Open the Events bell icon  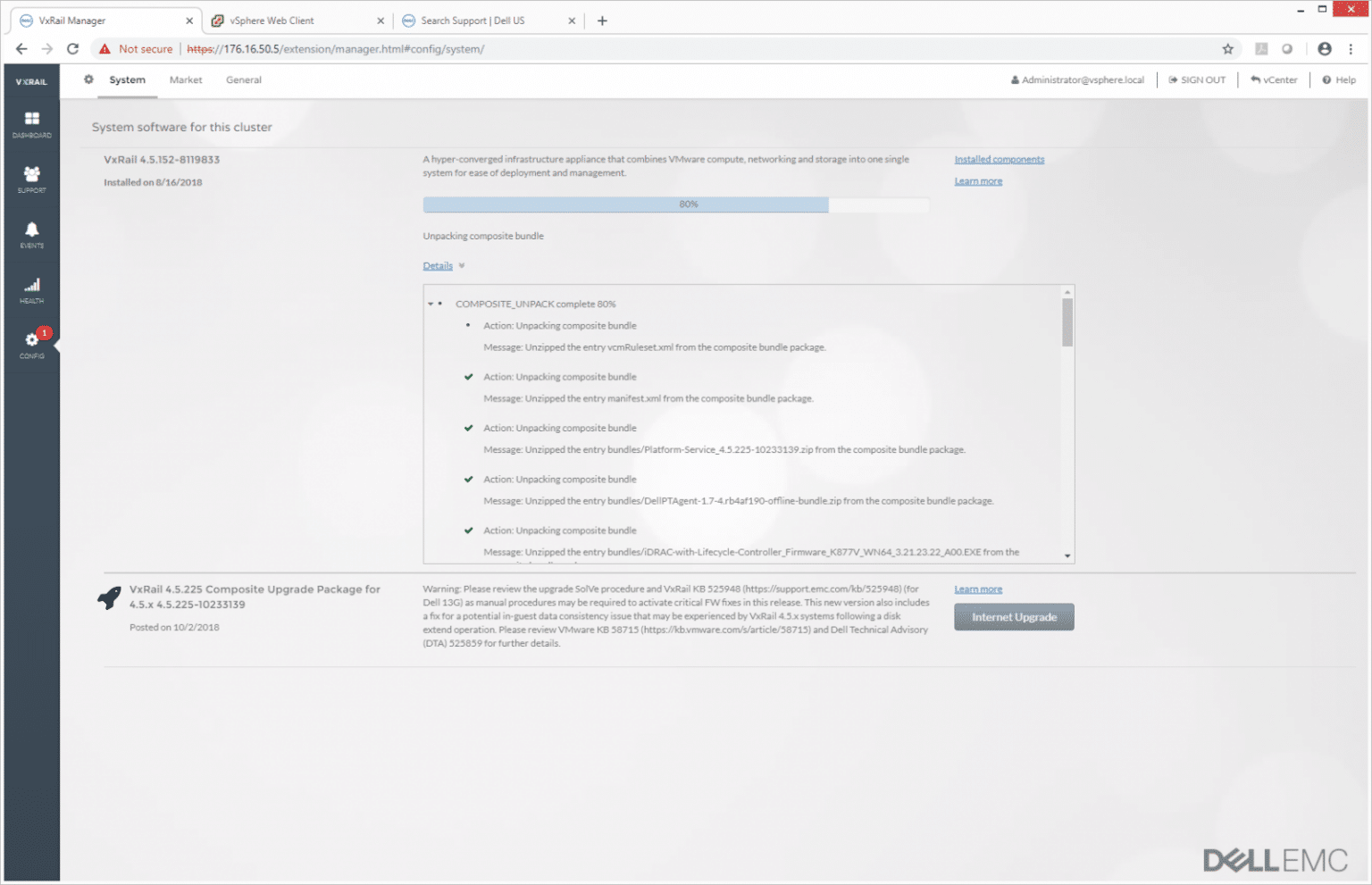(31, 235)
